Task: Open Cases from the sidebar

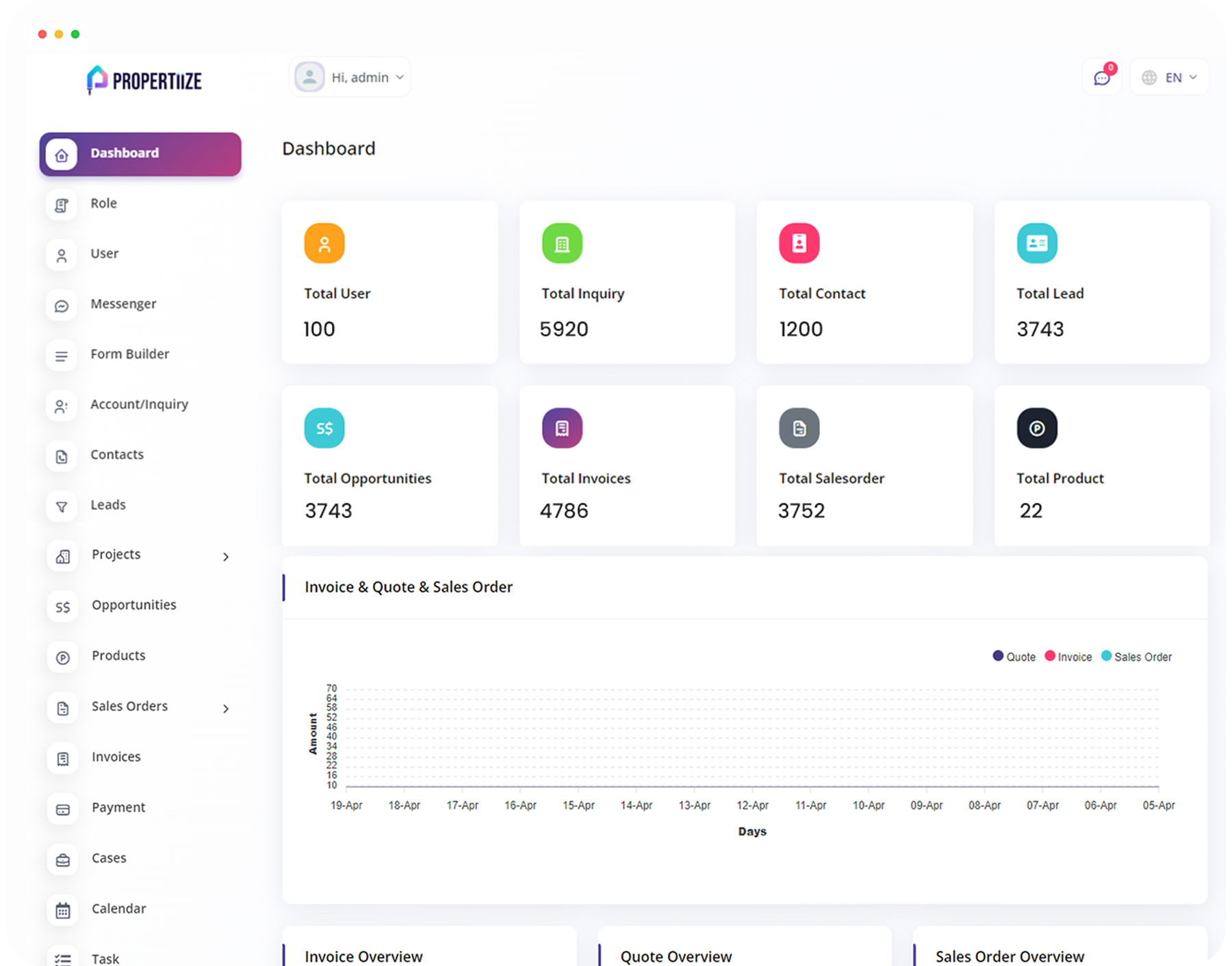Action: (109, 858)
